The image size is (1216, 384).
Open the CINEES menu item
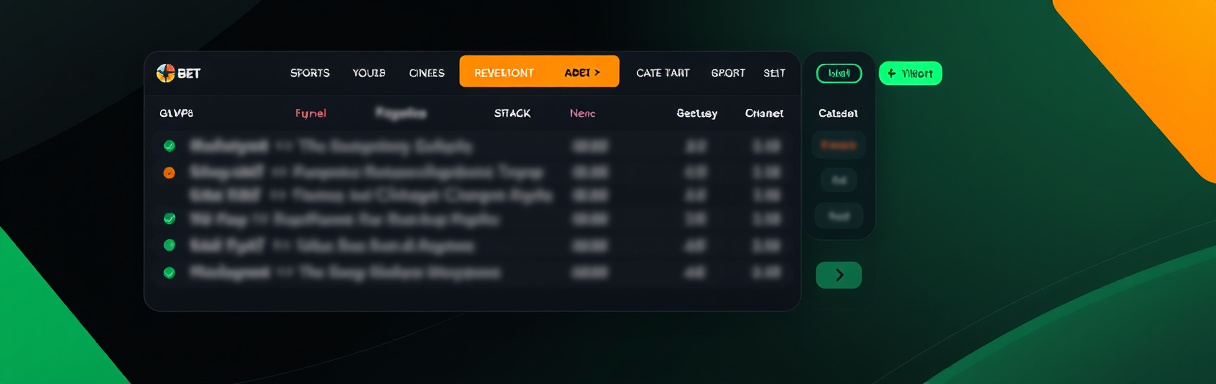coord(427,73)
